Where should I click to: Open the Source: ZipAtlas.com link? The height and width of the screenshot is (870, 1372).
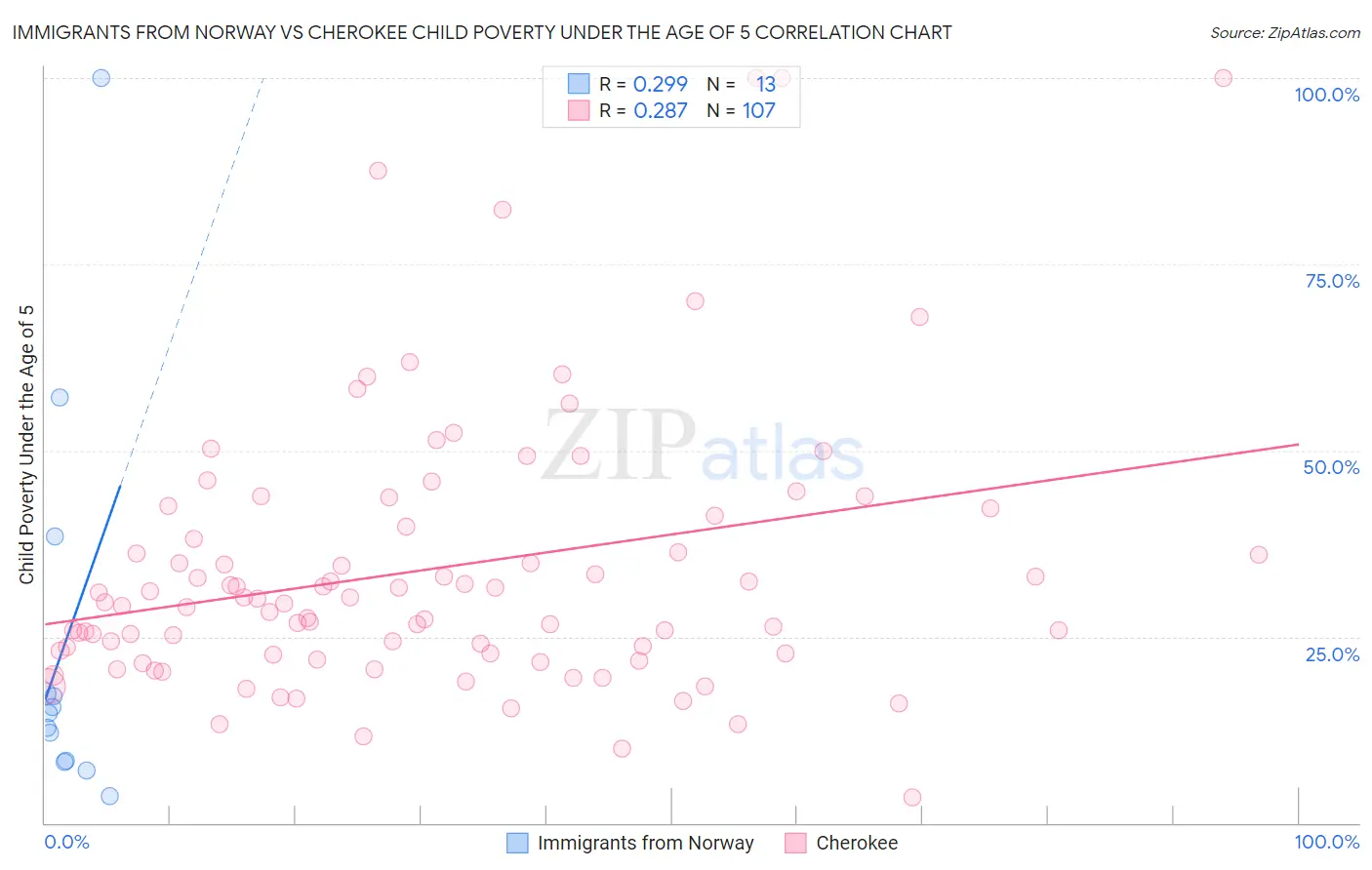pyautogui.click(x=1284, y=32)
